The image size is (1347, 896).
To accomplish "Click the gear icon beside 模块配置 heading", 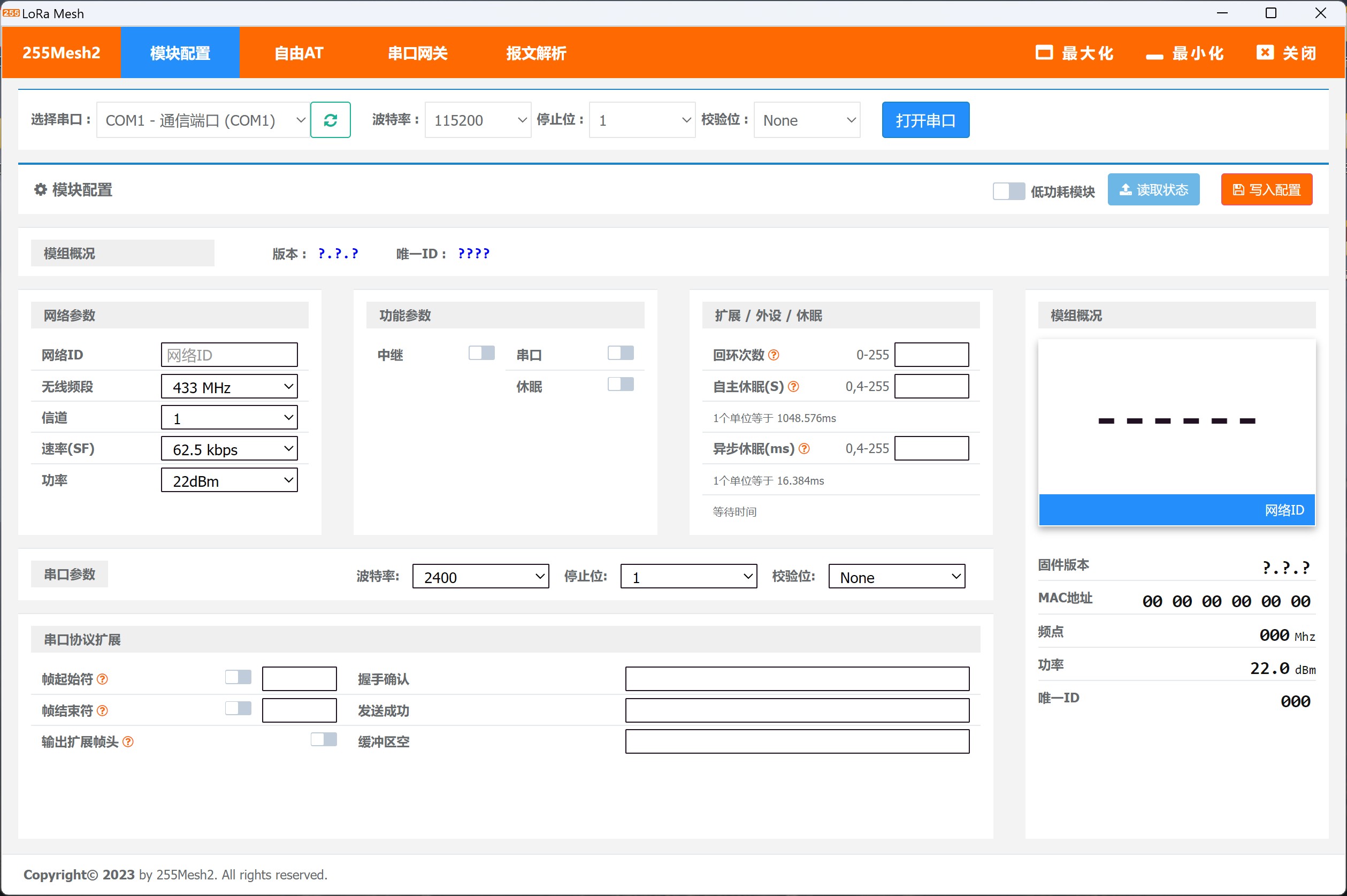I will [40, 189].
